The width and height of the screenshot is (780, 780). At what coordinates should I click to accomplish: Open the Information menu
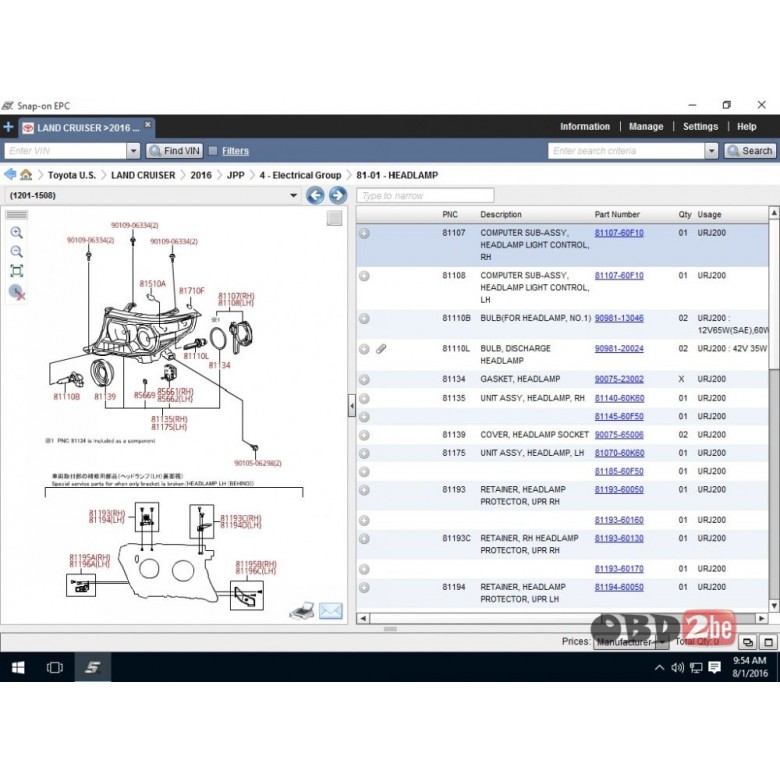click(585, 126)
